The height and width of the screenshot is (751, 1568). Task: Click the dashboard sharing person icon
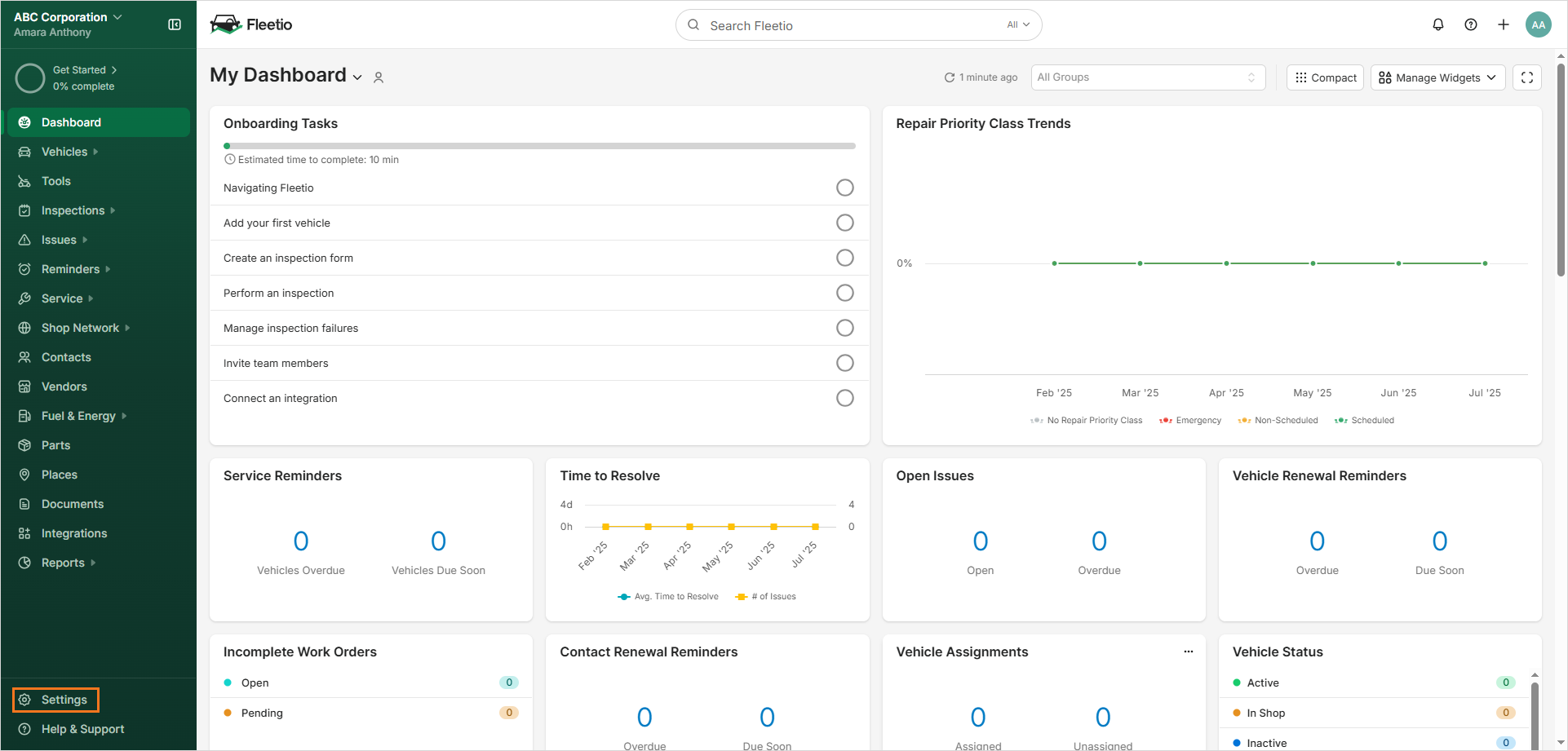pos(379,77)
